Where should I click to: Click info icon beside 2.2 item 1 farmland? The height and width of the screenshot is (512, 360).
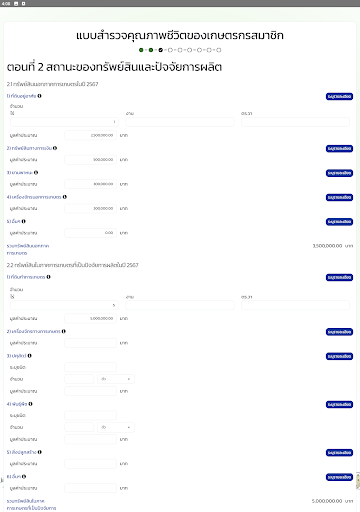pyautogui.click(x=48, y=277)
